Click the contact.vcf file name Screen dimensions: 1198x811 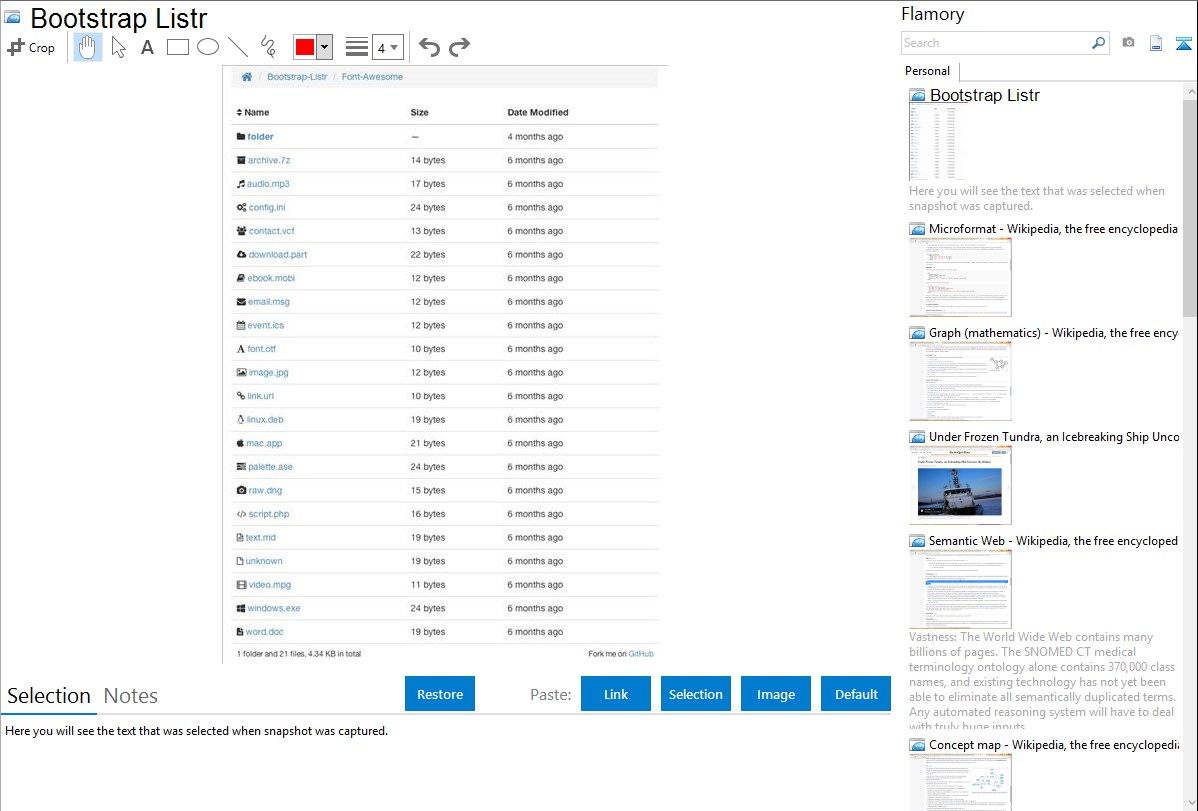pos(271,231)
